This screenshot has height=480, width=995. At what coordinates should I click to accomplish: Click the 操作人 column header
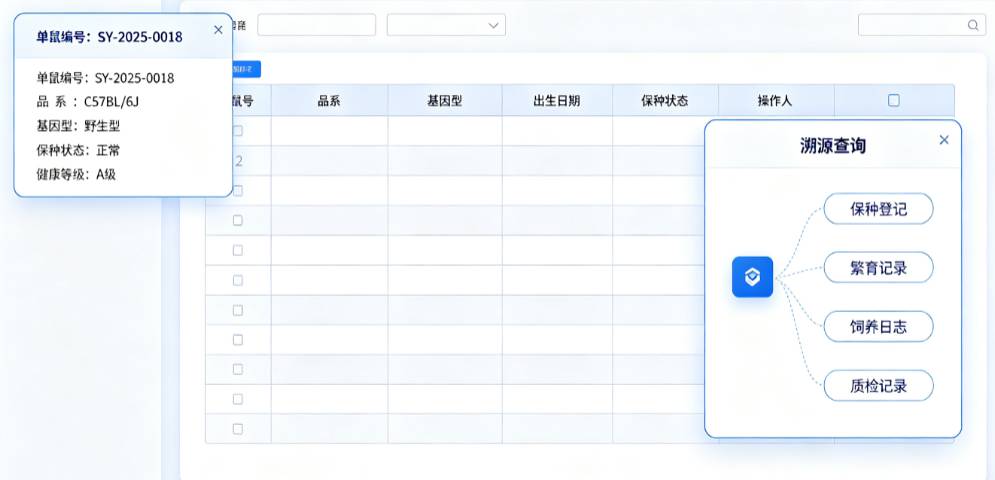coord(775,100)
